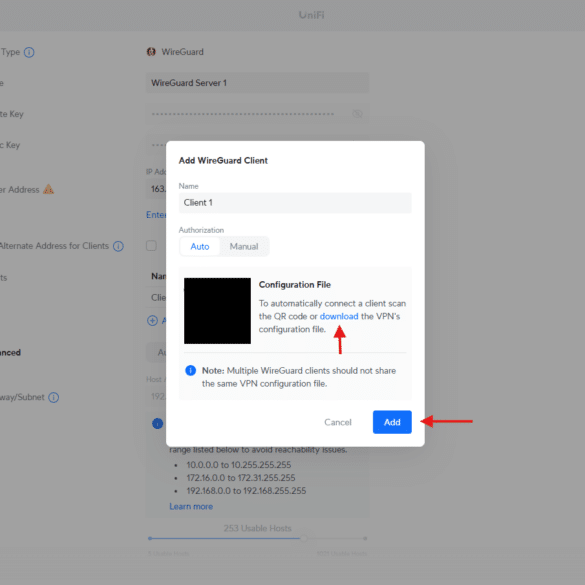Viewport: 585px width, 585px height.
Task: Click the download configuration file link
Action: (x=339, y=316)
